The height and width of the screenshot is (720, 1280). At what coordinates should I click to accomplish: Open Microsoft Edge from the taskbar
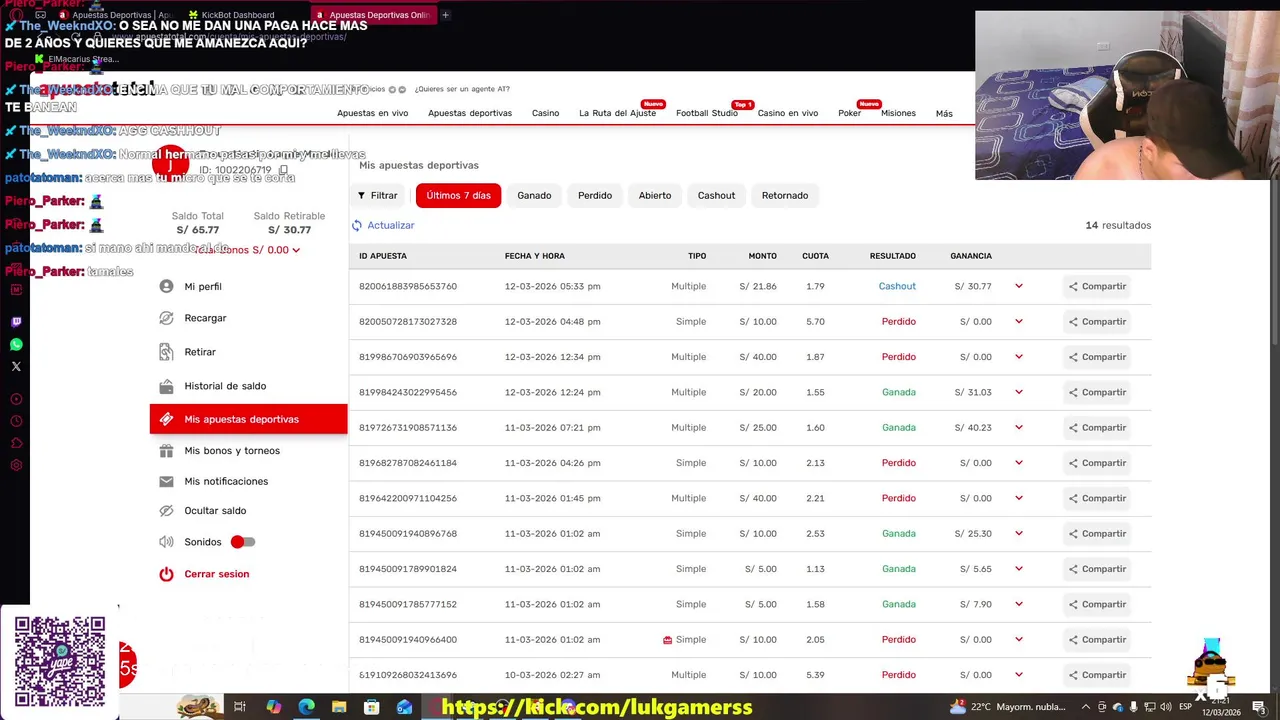[x=306, y=707]
